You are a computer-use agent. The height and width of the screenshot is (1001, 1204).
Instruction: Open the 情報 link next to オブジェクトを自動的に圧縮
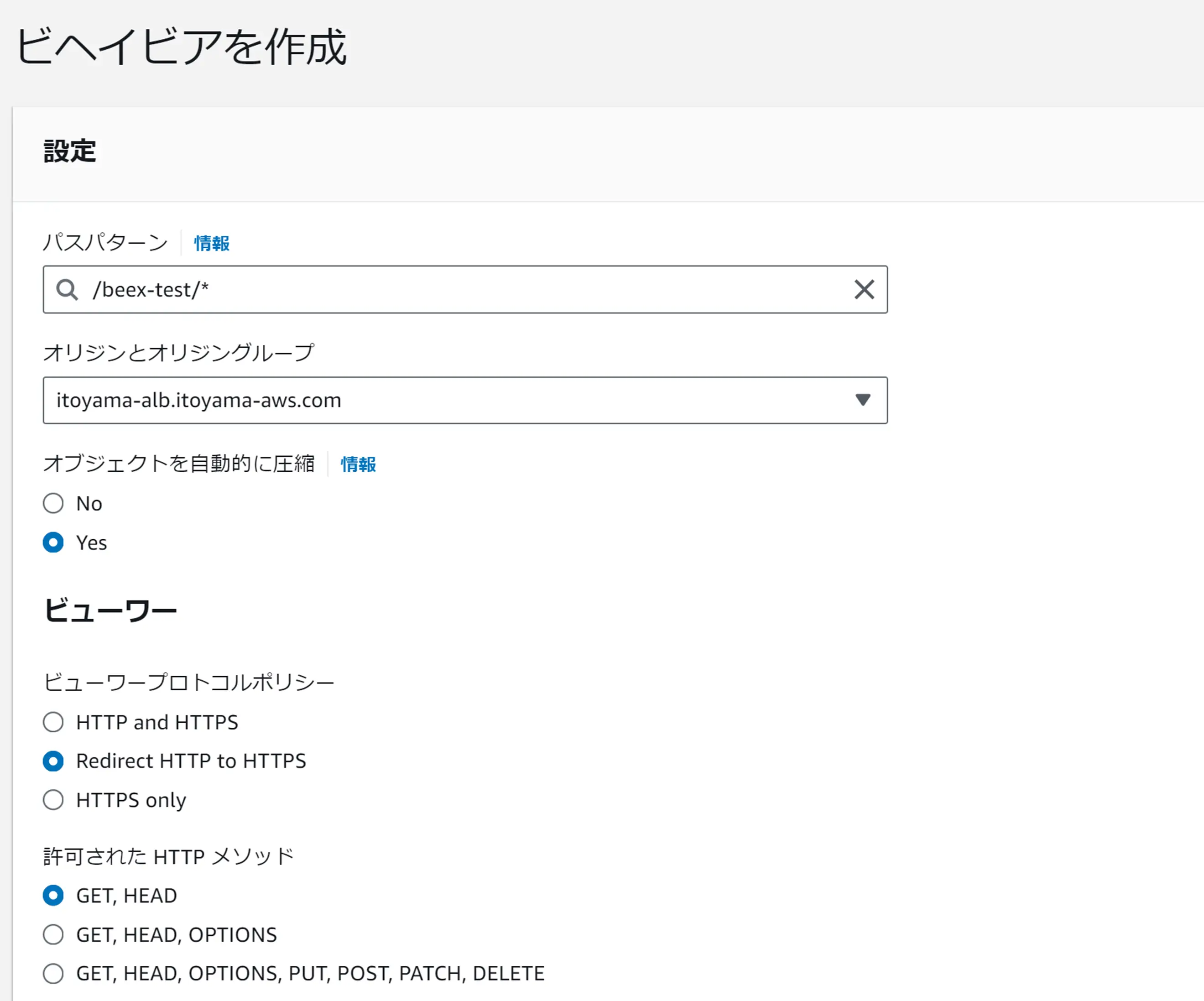[x=358, y=464]
